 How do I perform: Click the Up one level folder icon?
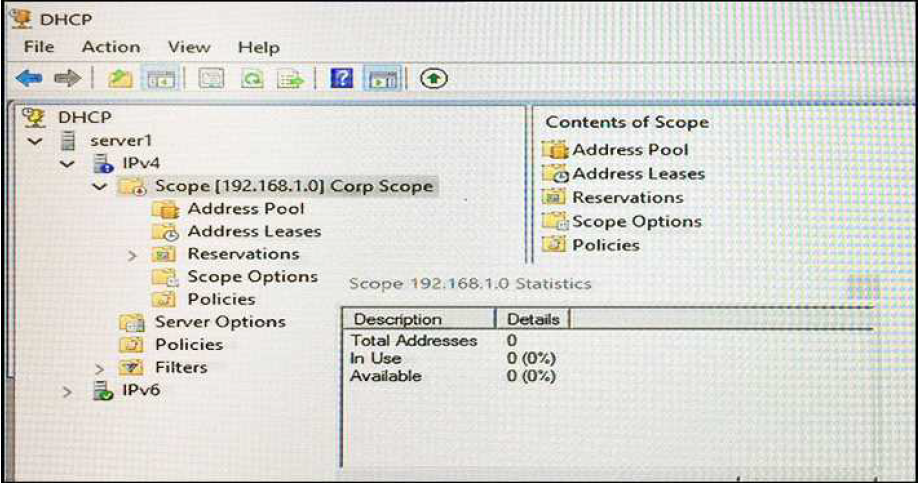click(121, 78)
